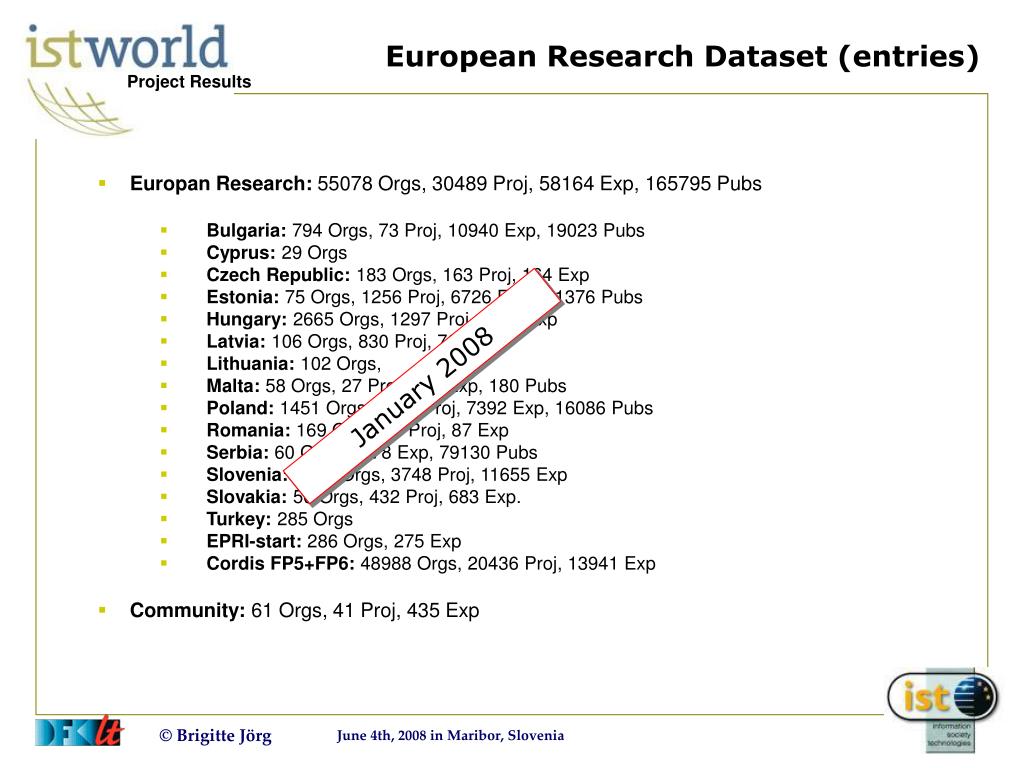Click the June 4th, 2008 in Maribor footer
The image size is (1024, 768).
[x=451, y=735]
